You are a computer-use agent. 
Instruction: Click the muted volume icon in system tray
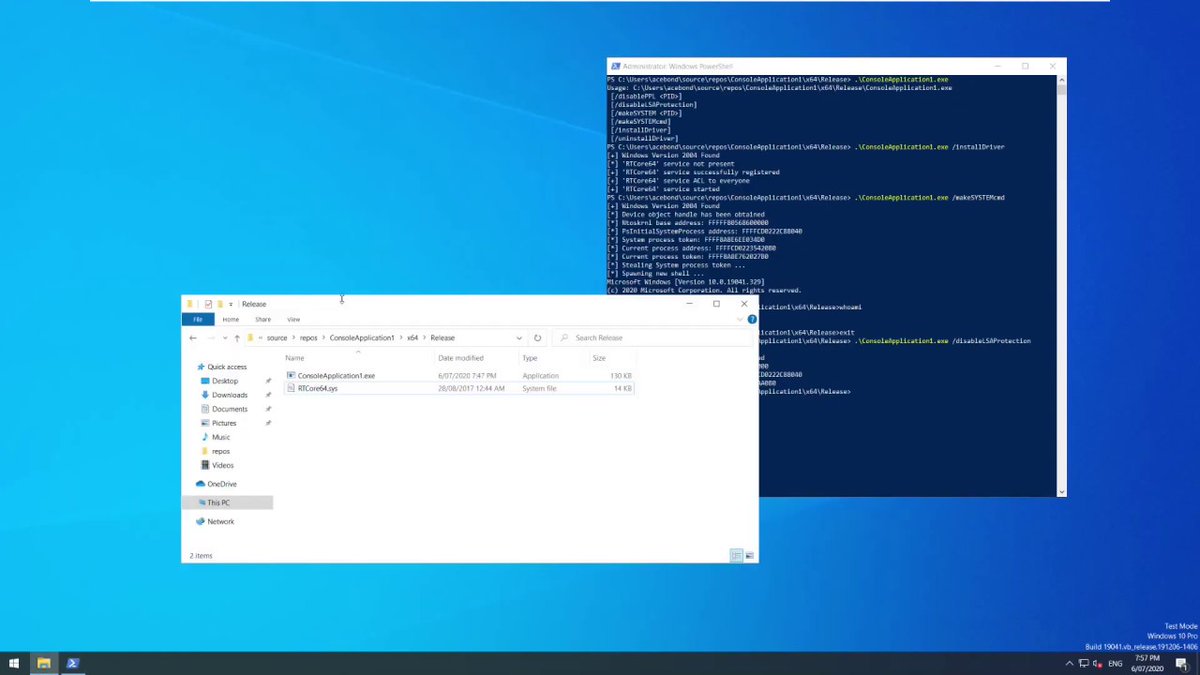[1097, 662]
